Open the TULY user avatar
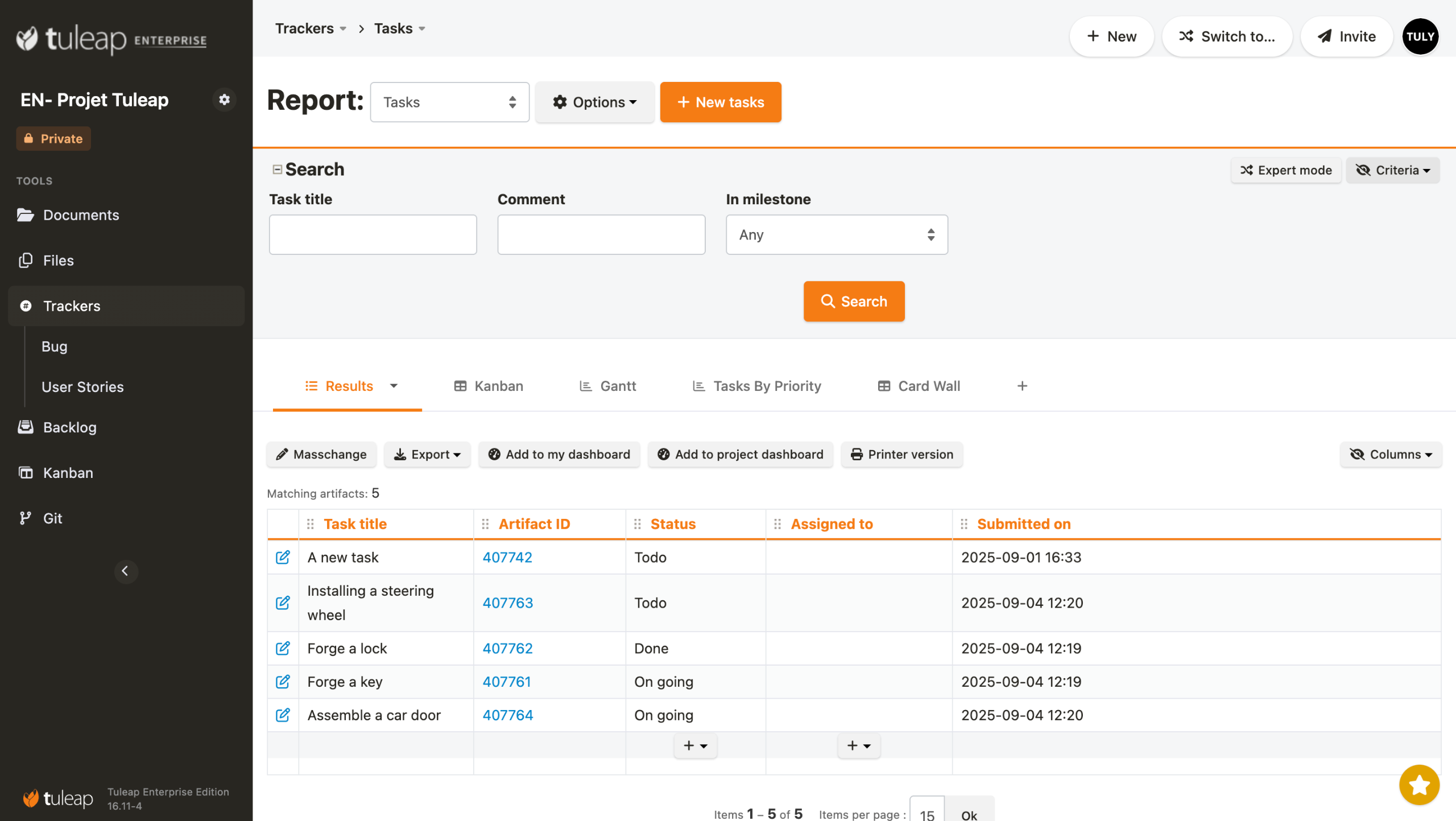The image size is (1456, 821). tap(1420, 36)
